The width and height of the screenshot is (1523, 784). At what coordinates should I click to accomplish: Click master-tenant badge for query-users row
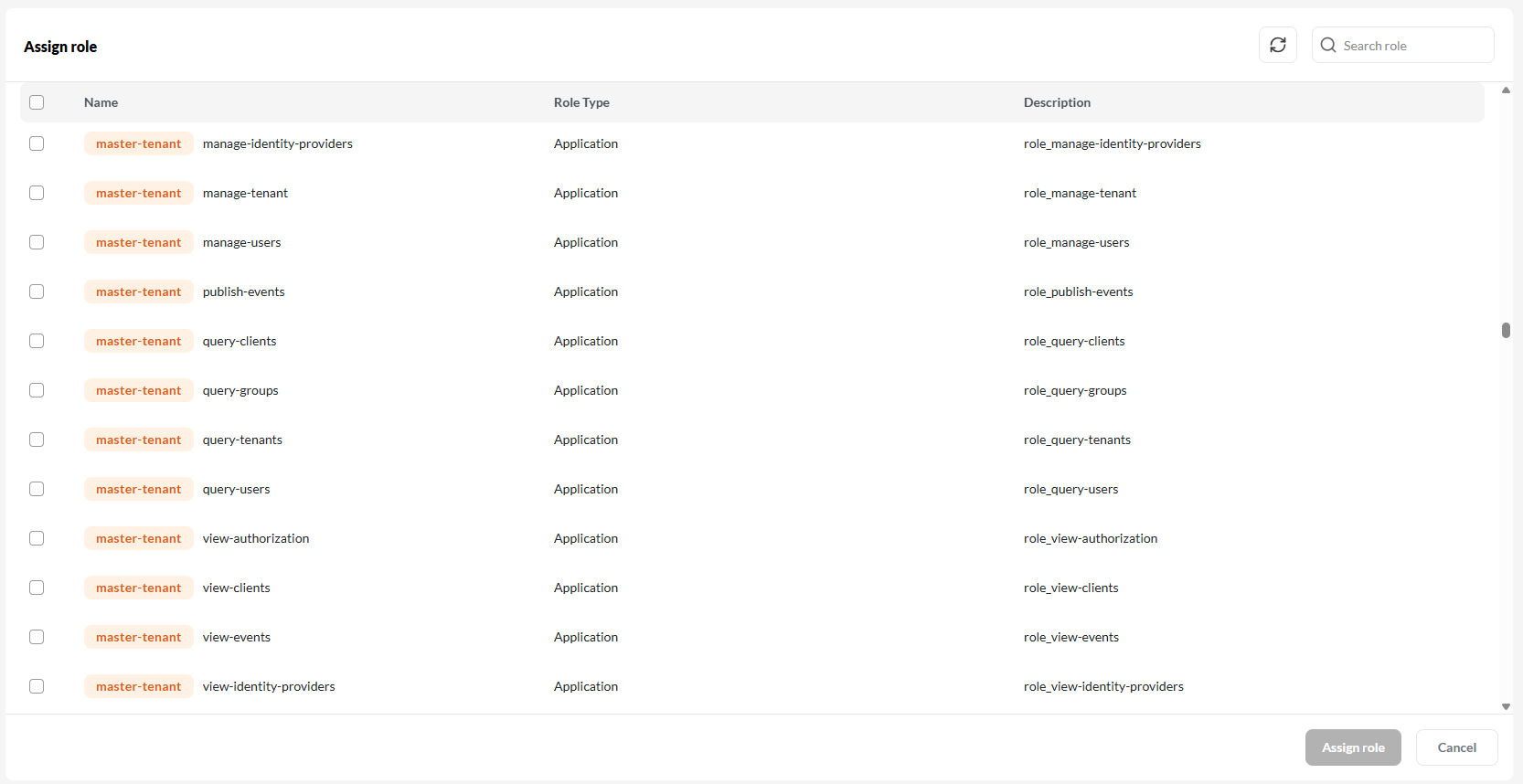coord(138,489)
